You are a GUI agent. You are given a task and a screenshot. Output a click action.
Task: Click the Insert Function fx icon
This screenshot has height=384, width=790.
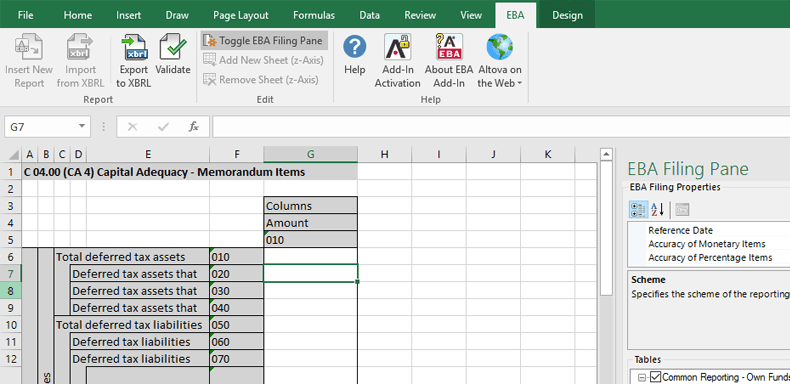(x=193, y=127)
